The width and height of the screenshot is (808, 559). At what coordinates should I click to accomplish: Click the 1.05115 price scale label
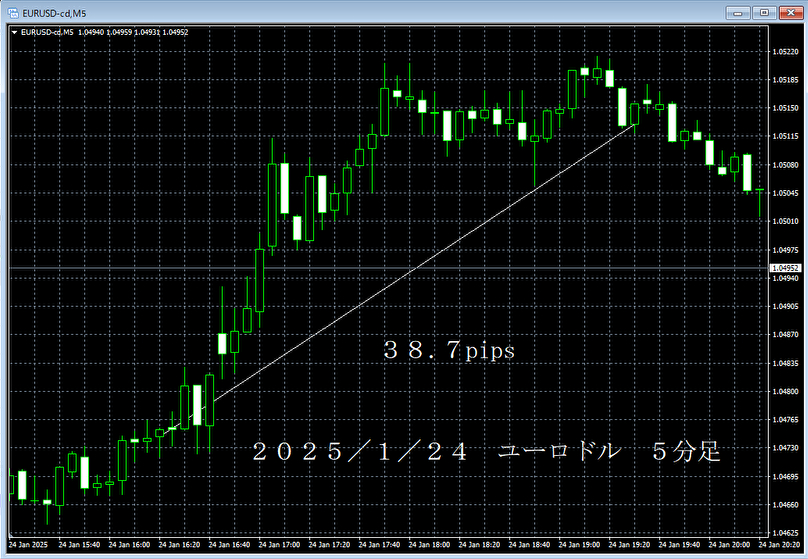pyautogui.click(x=785, y=137)
